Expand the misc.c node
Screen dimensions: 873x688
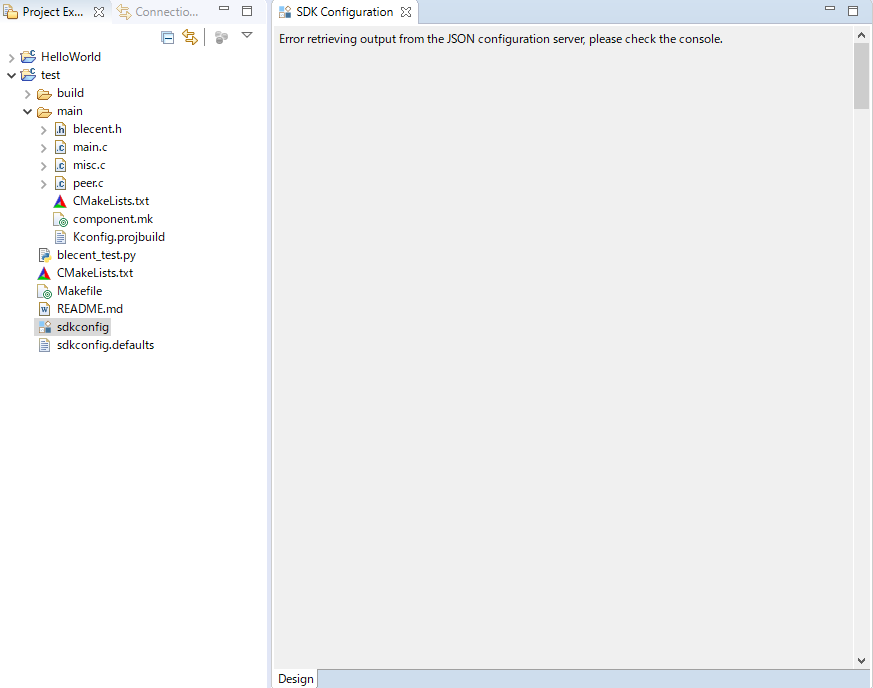(x=43, y=166)
